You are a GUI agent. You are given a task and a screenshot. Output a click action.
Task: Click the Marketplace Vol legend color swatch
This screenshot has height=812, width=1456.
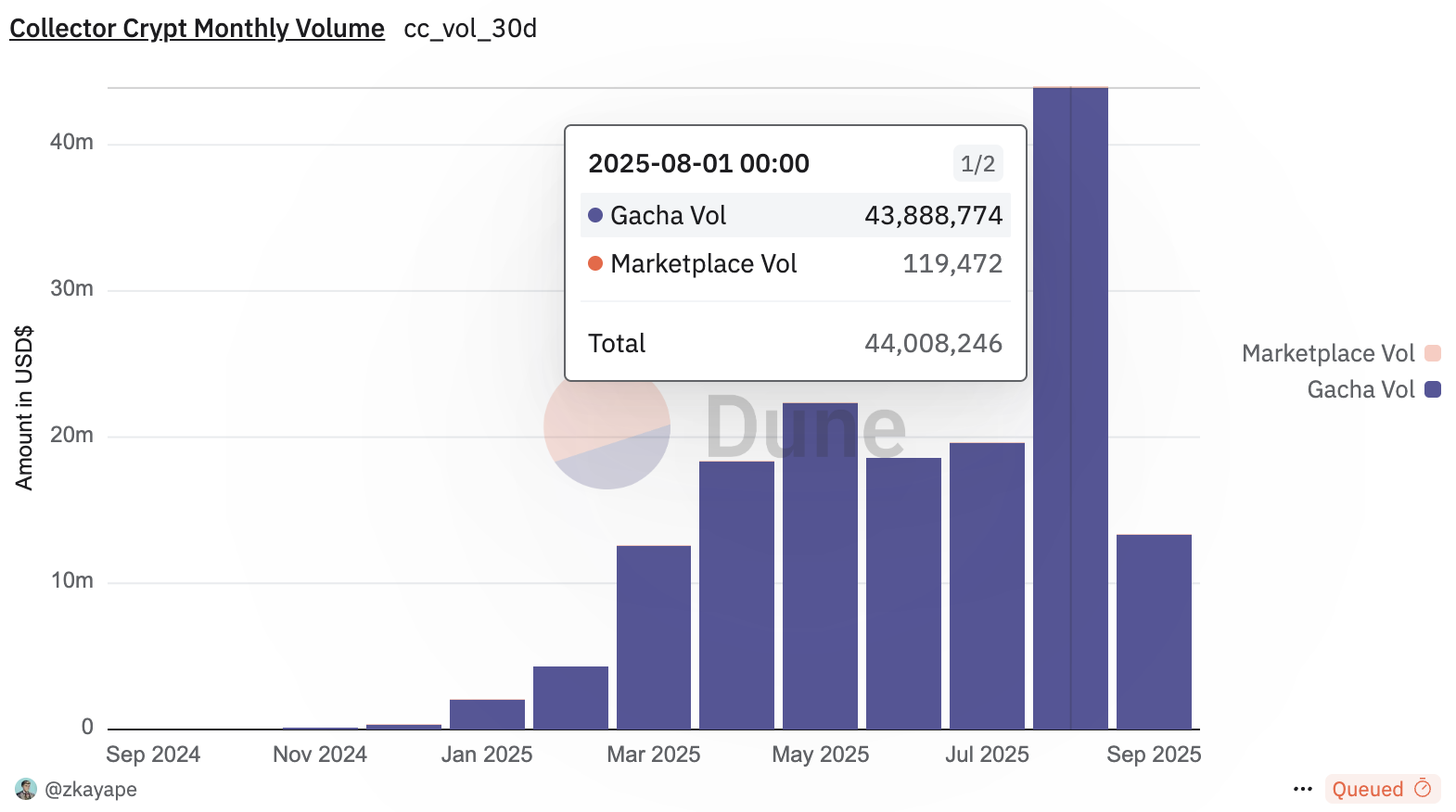tap(1433, 353)
